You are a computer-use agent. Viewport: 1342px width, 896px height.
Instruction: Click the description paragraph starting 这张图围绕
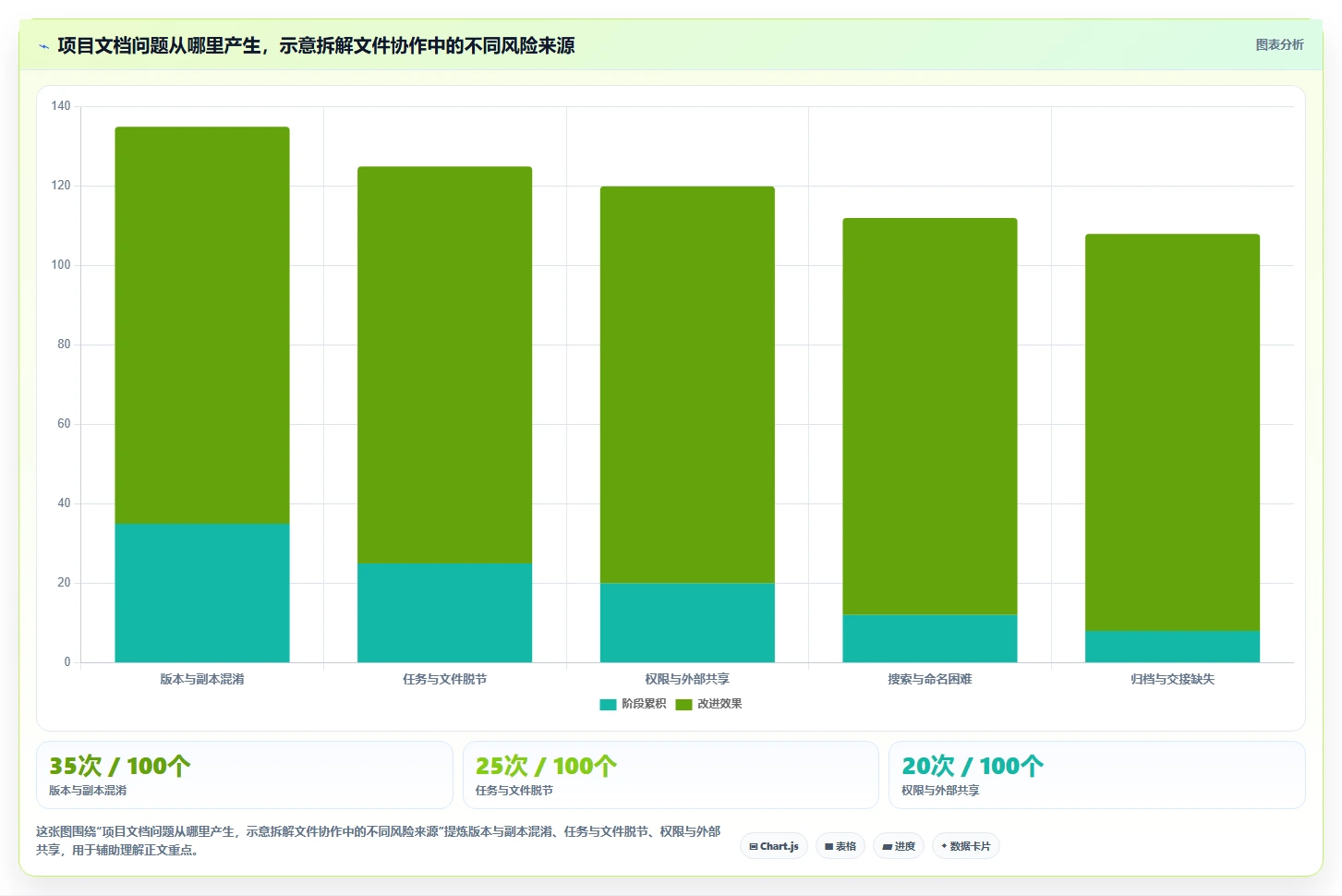click(379, 841)
